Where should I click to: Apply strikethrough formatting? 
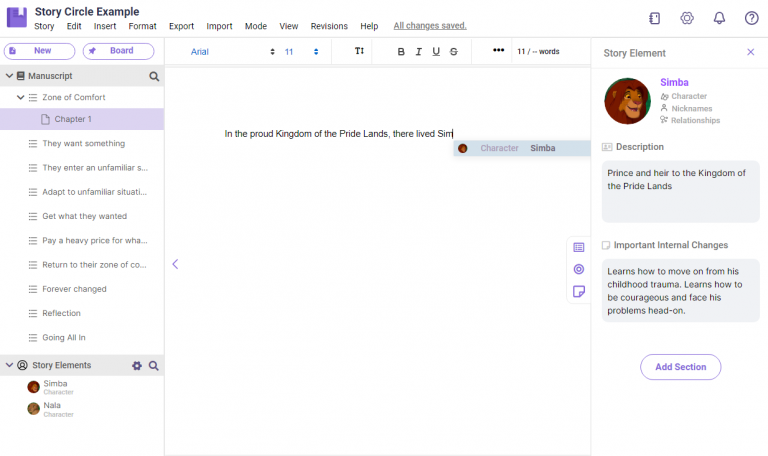point(454,51)
